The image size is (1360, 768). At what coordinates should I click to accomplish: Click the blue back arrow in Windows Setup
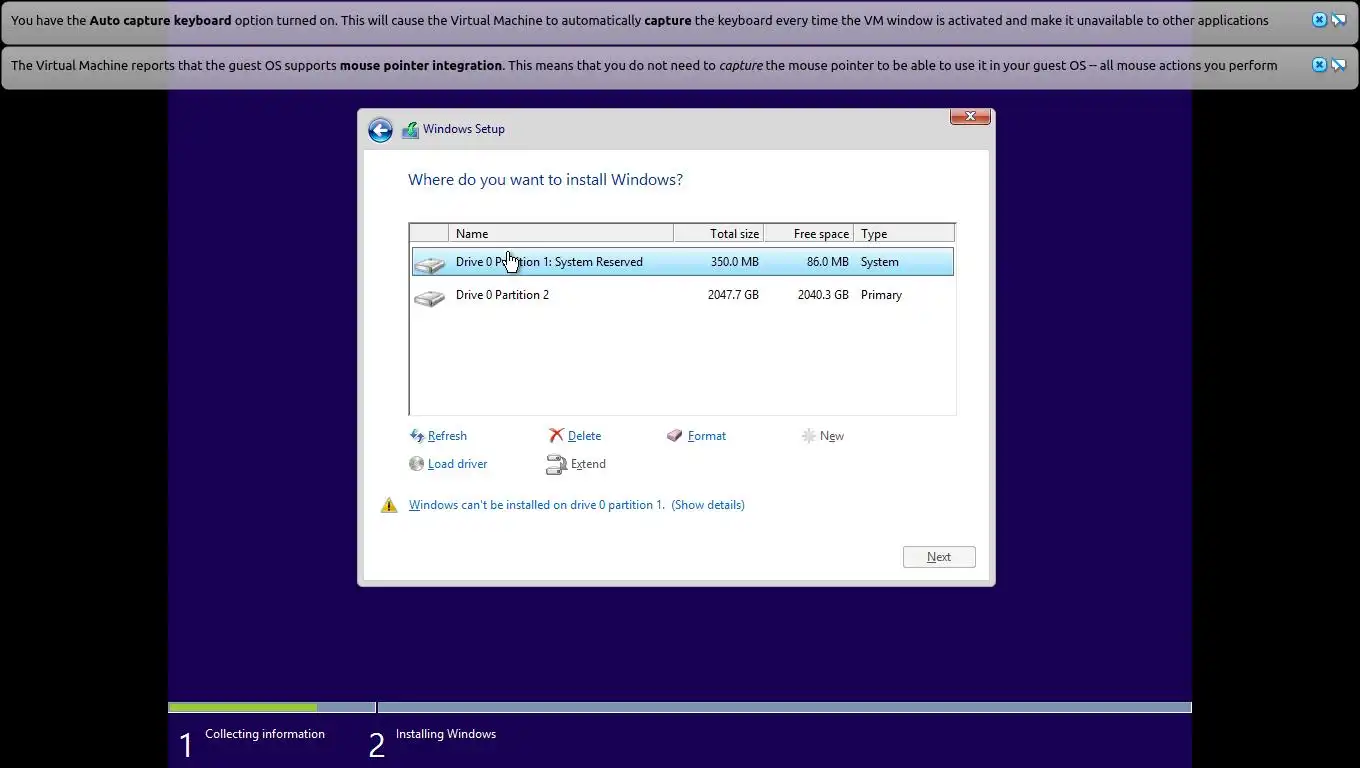pyautogui.click(x=380, y=130)
